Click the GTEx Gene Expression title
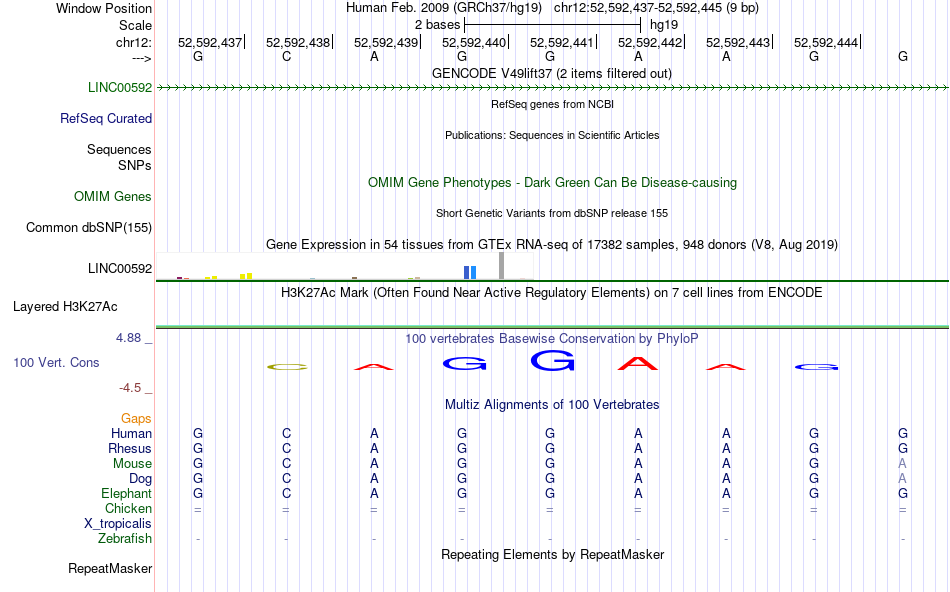 click(x=552, y=244)
